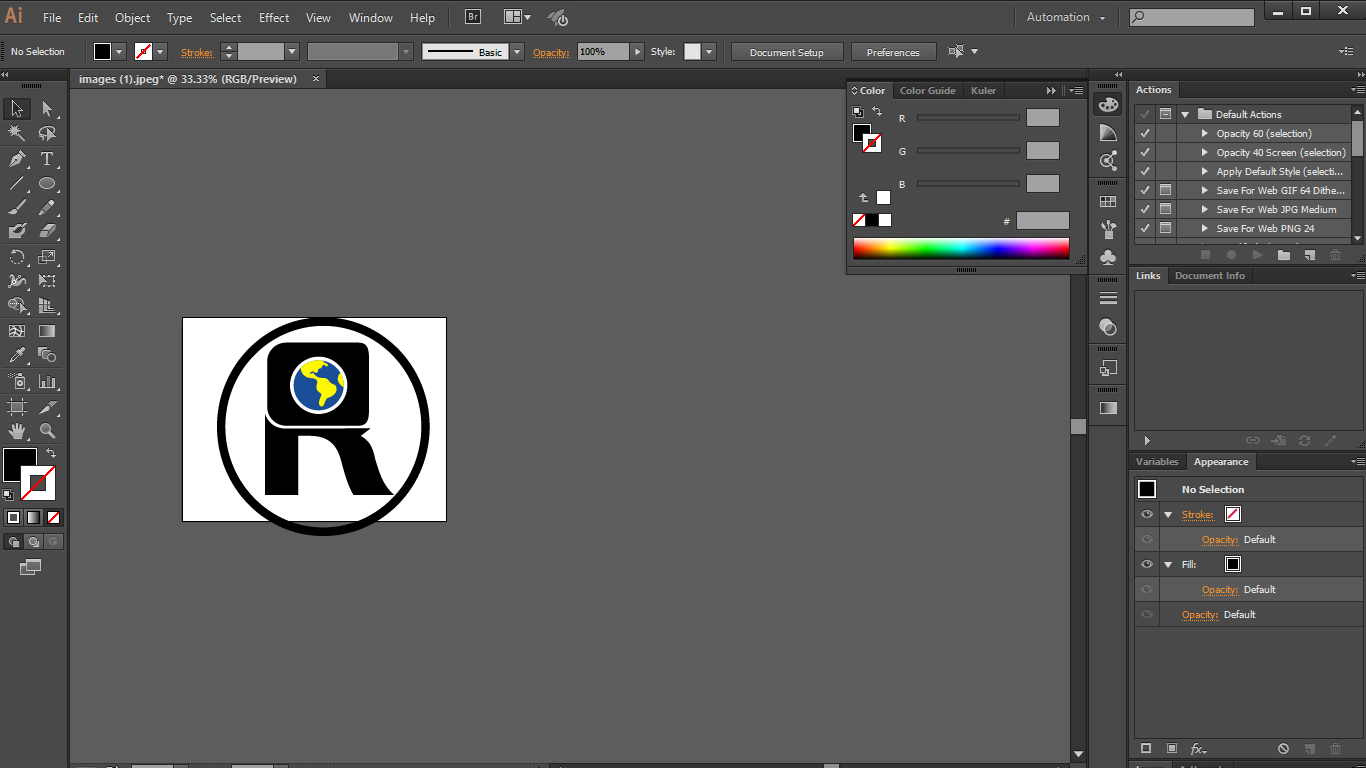Select the Symbol Sprayer tool
1366x768 pixels.
[17, 381]
